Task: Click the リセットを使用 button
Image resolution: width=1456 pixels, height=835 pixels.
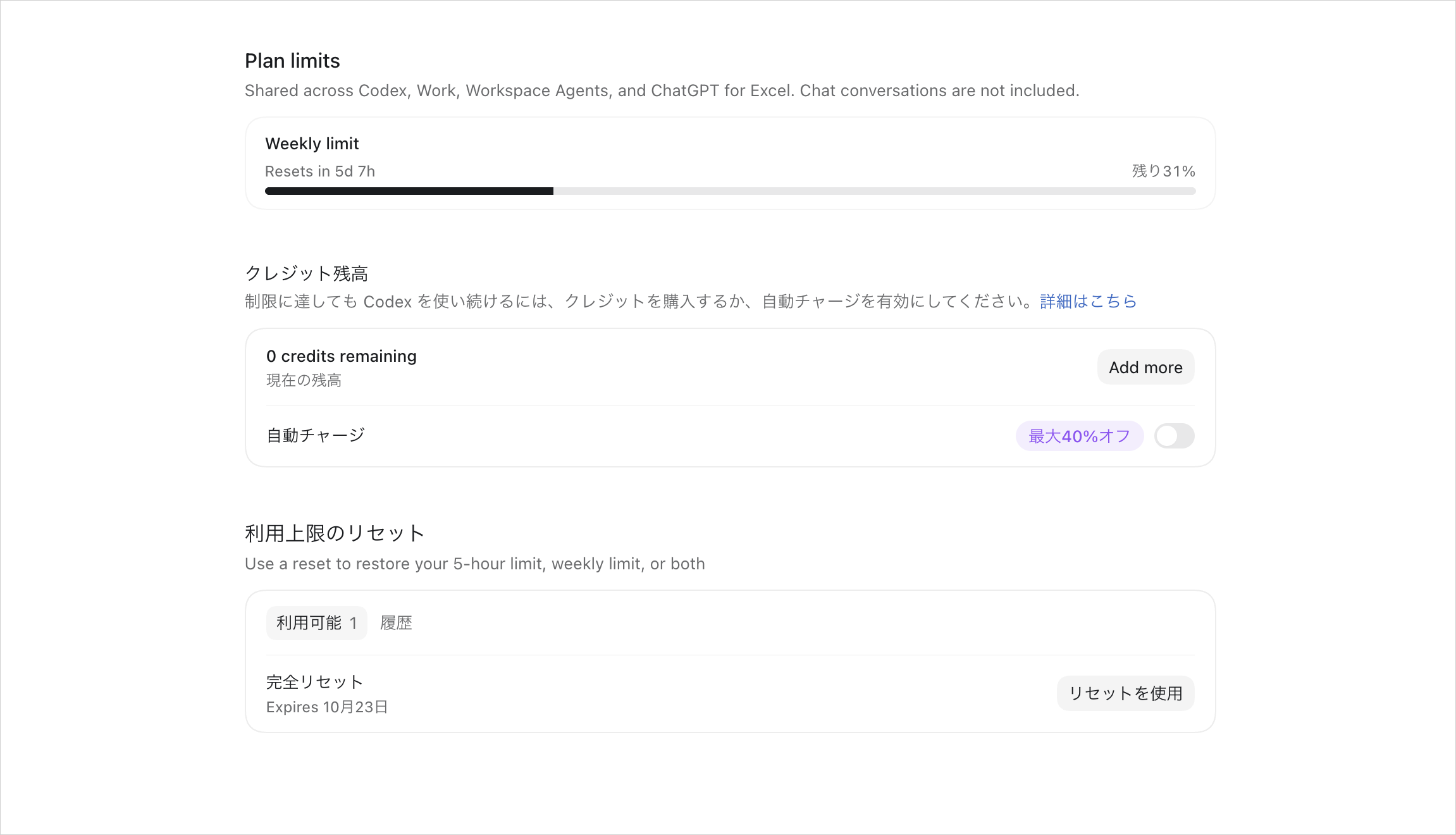Action: click(x=1125, y=693)
